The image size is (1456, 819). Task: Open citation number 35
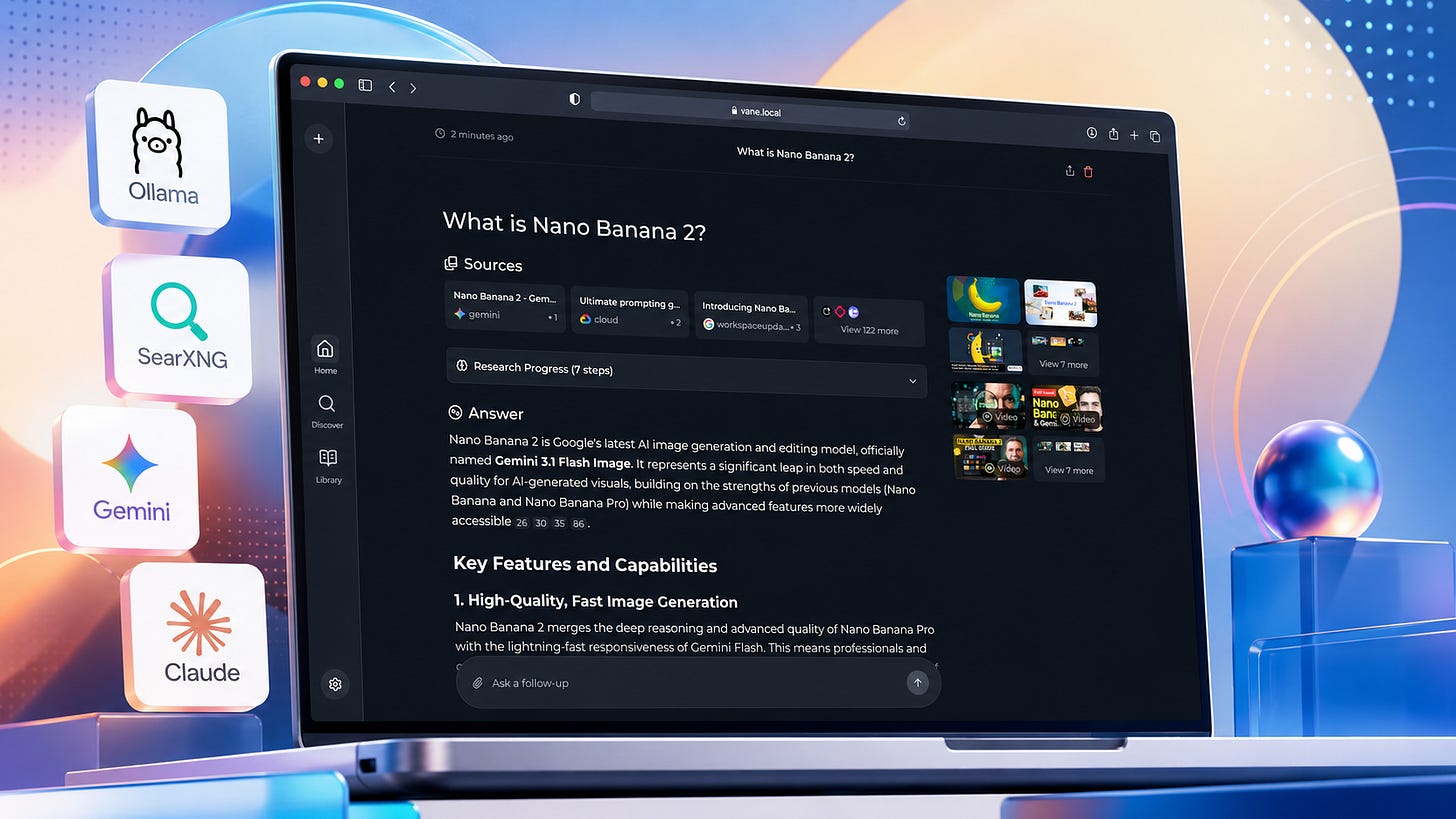point(559,523)
